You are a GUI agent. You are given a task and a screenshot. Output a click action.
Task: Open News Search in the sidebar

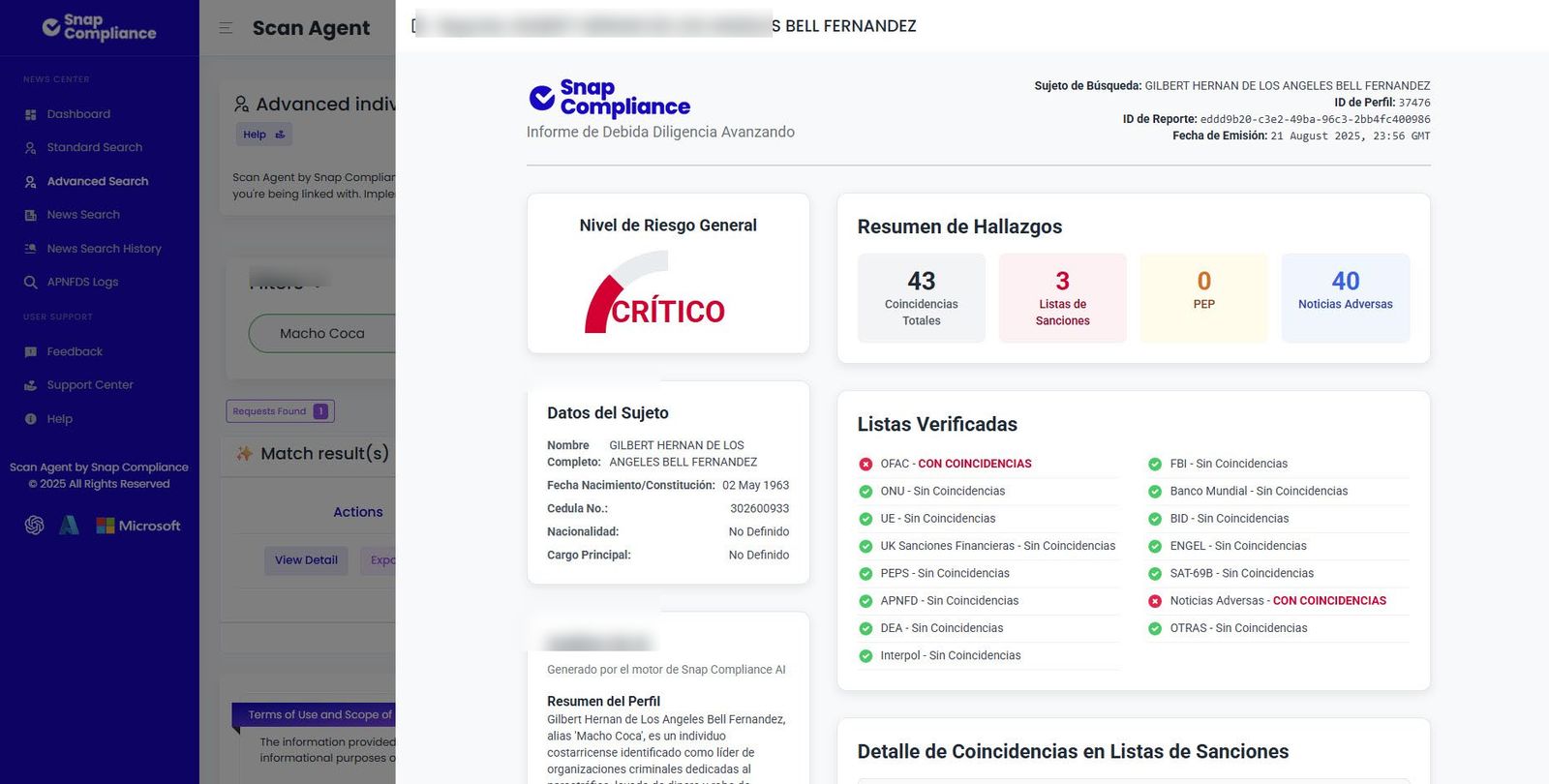(83, 215)
